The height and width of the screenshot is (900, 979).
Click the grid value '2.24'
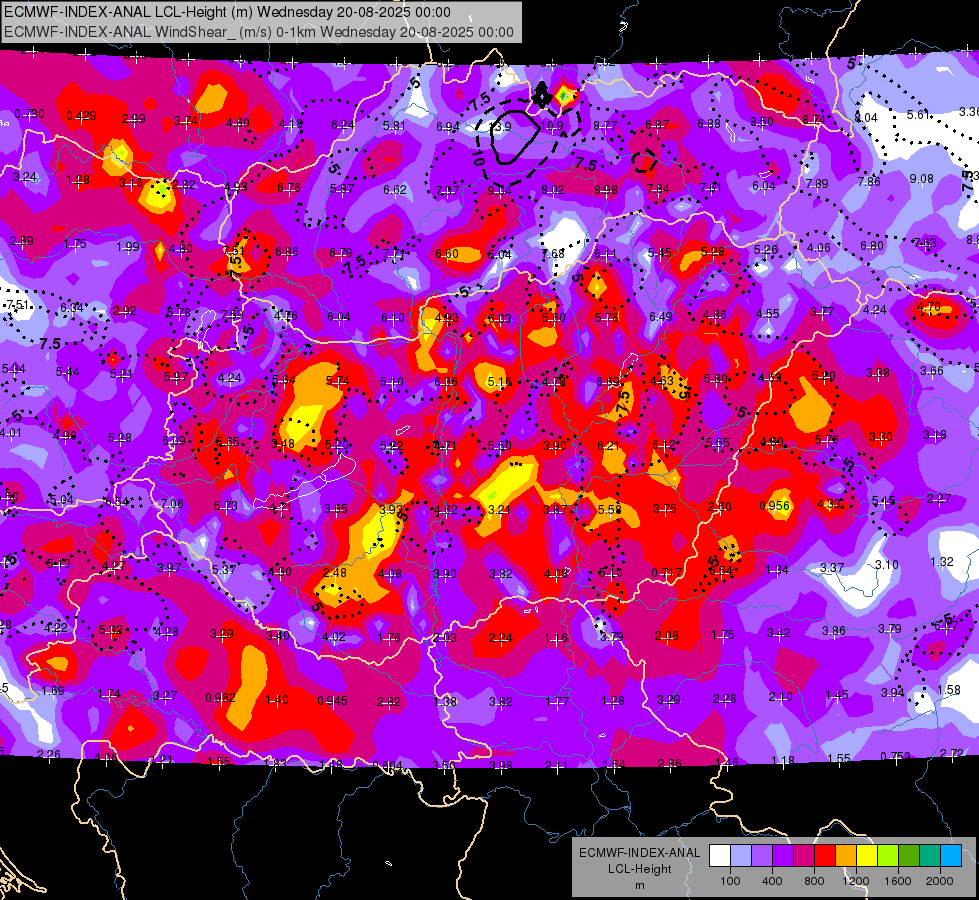tap(500, 638)
